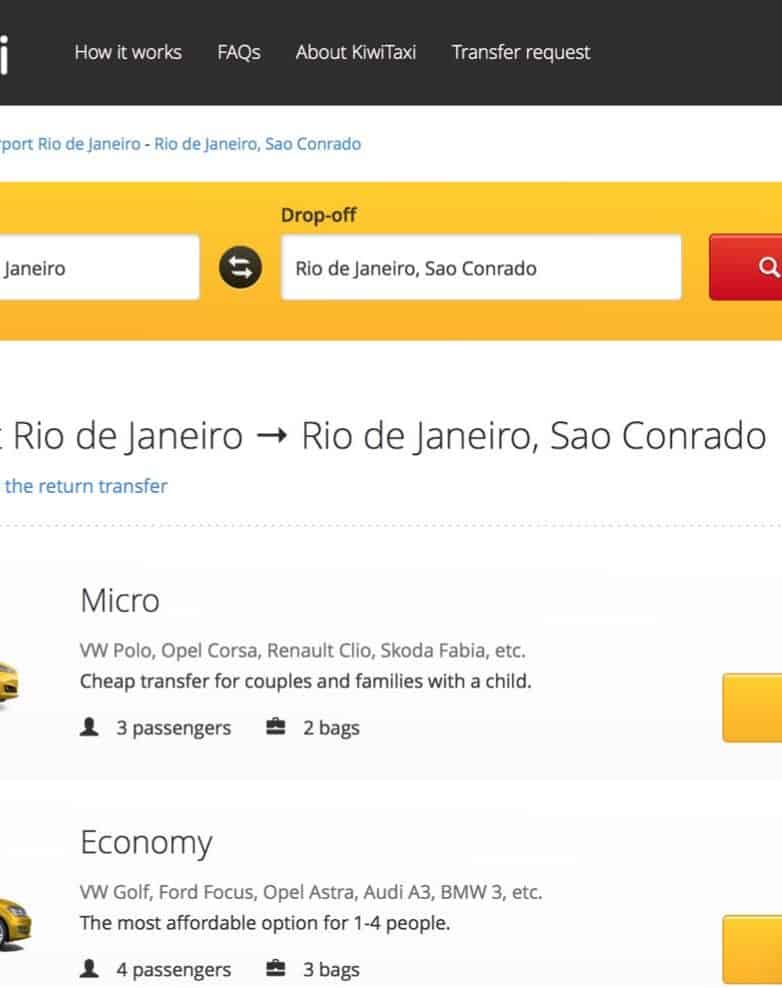Click the Economy yellow car image
This screenshot has width=782, height=988.
click(14, 922)
